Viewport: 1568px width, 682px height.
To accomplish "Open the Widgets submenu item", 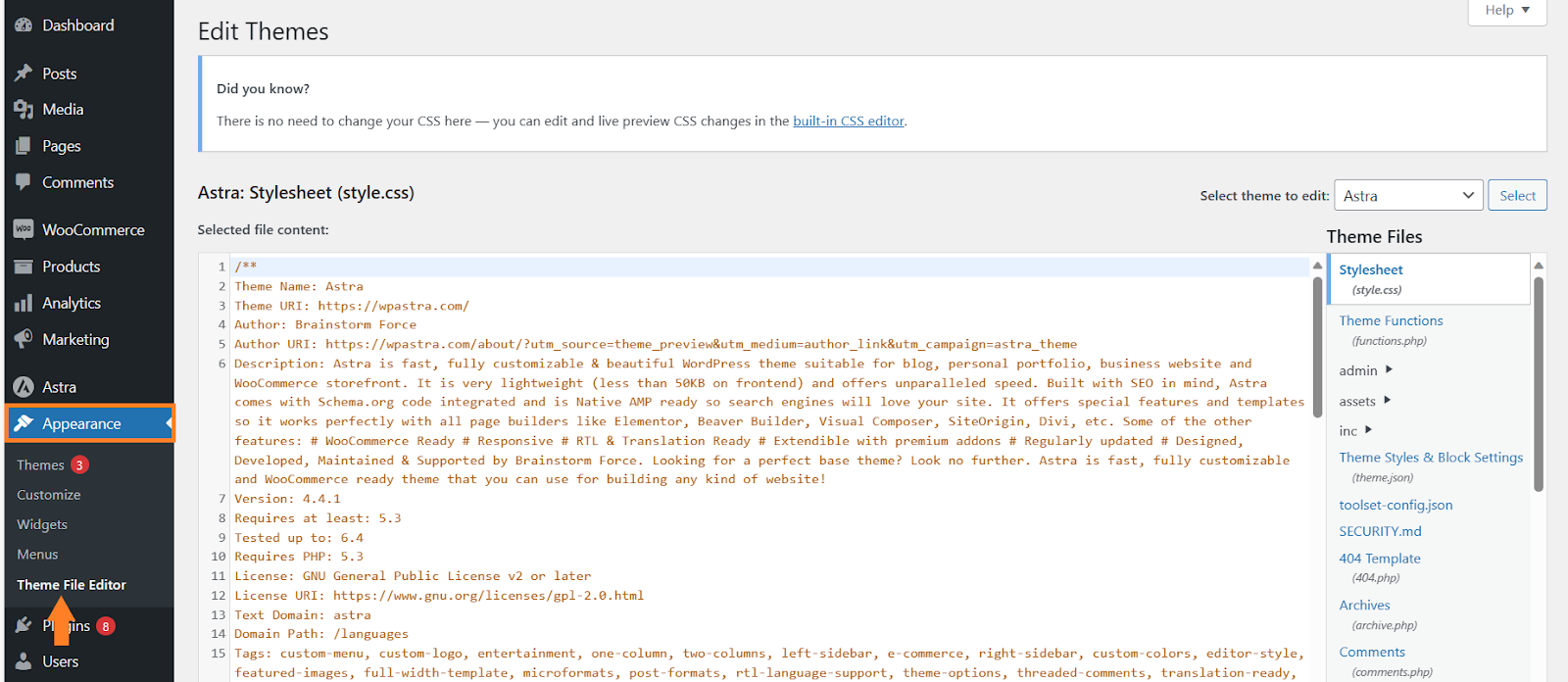I will point(42,524).
